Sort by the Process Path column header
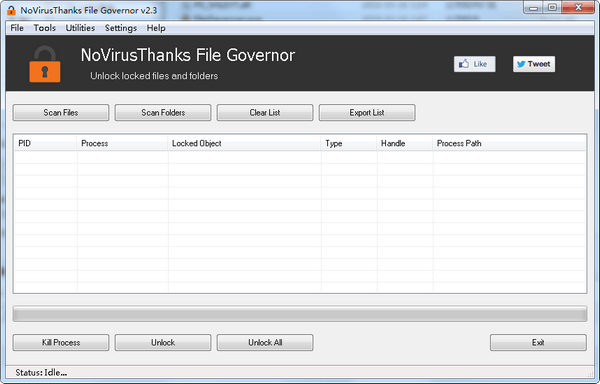Image resolution: width=600 pixels, height=384 pixels. (x=509, y=143)
